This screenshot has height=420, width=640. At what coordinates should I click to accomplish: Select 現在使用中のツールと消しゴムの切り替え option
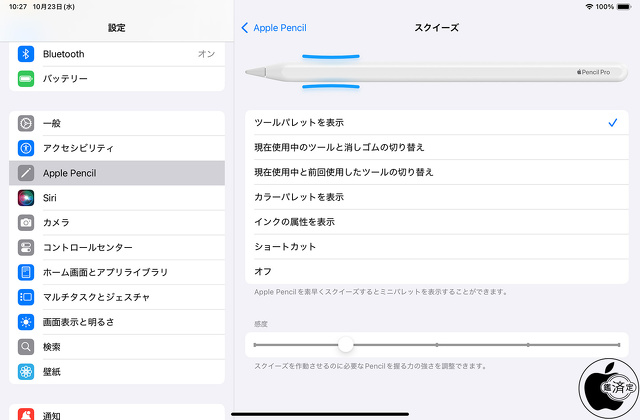(437, 147)
